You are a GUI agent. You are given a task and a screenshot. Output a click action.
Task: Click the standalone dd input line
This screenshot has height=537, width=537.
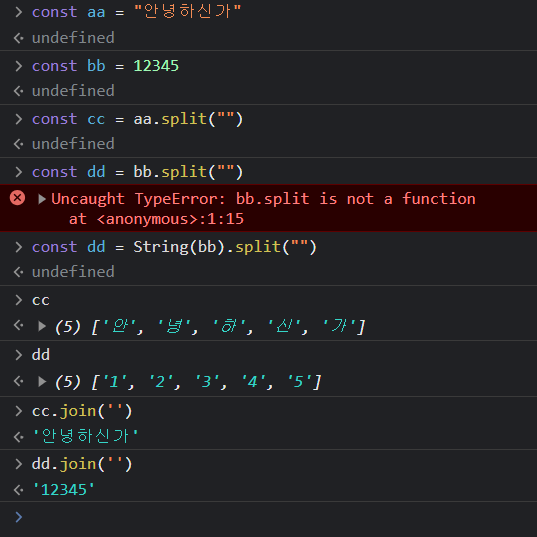(41, 355)
